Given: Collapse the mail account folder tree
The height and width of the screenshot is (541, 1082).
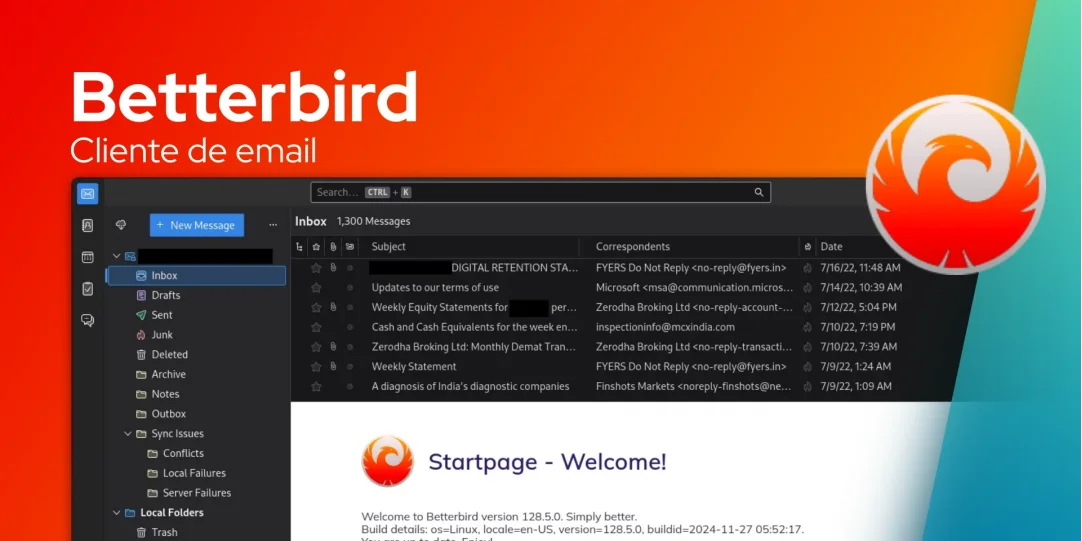Looking at the screenshot, I should [116, 256].
